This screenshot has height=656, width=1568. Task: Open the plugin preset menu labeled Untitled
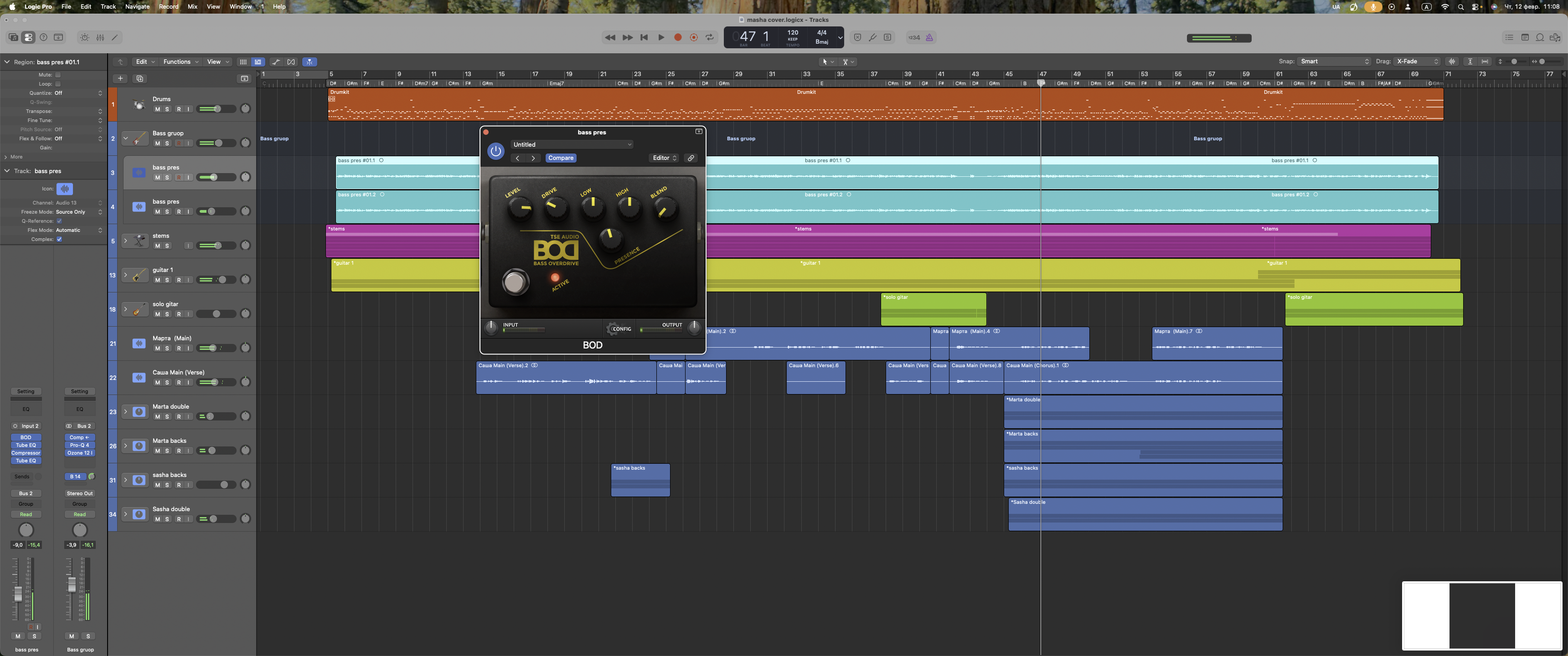point(572,145)
